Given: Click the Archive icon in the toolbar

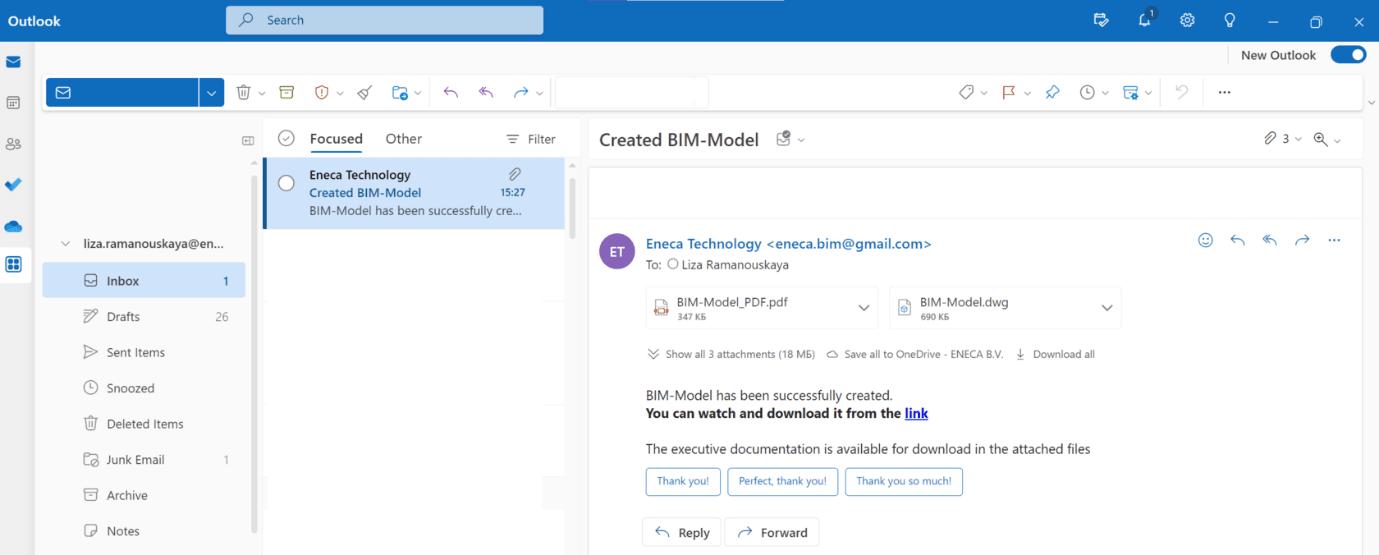Looking at the screenshot, I should (x=287, y=92).
